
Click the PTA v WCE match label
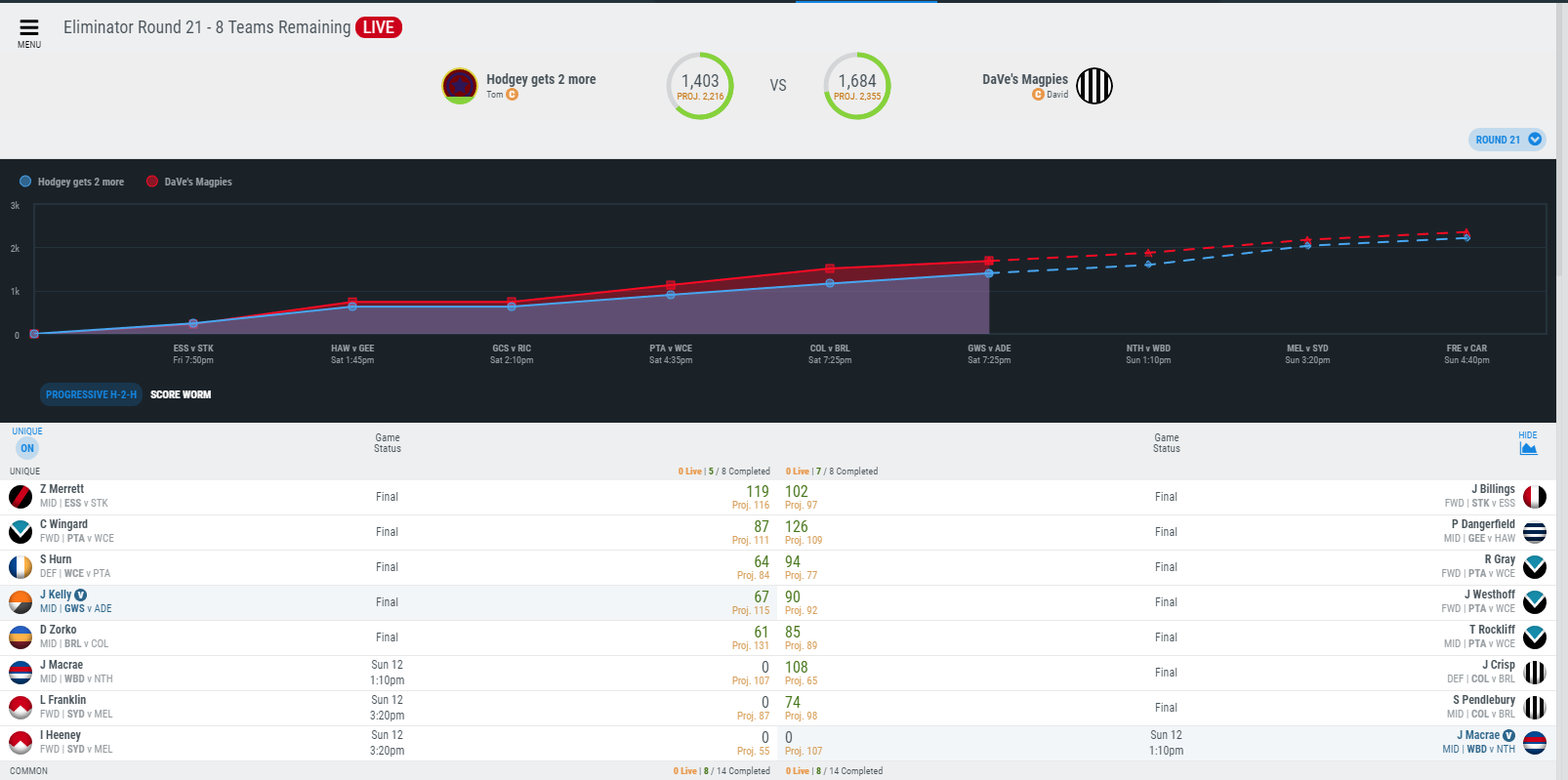tap(671, 349)
